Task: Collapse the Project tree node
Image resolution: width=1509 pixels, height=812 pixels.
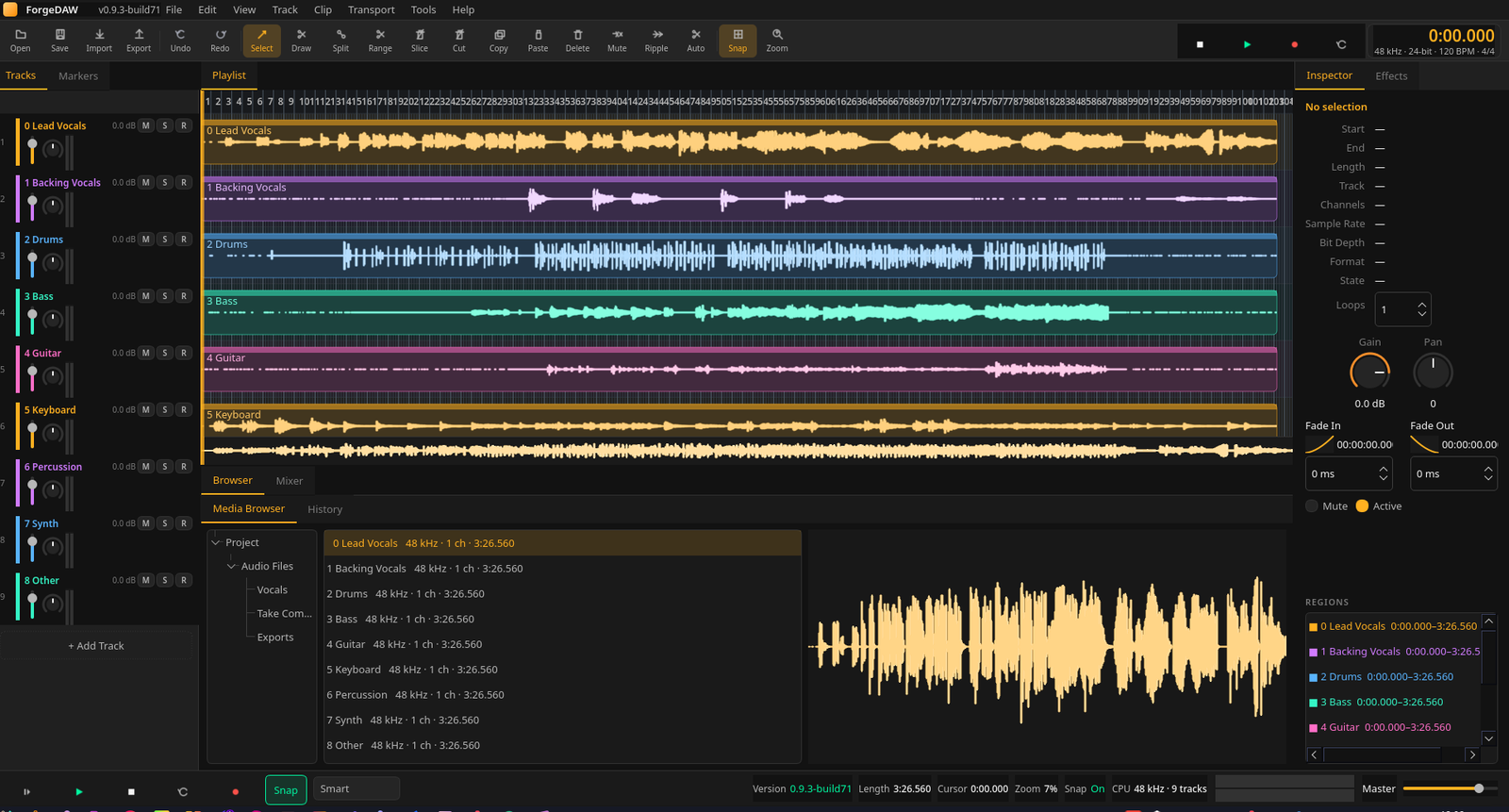Action: pyautogui.click(x=216, y=542)
